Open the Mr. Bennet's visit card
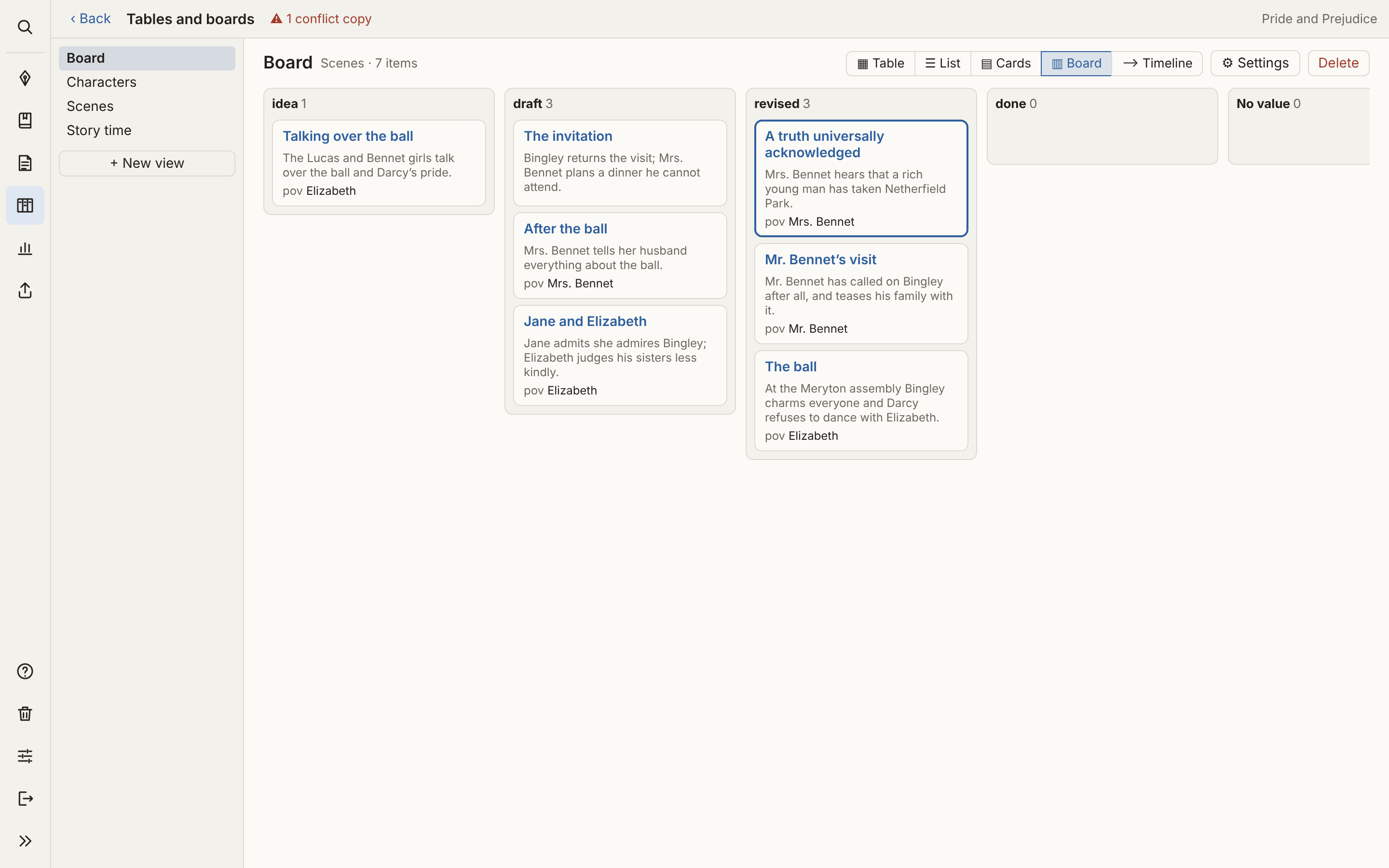Image resolution: width=1389 pixels, height=868 pixels. pyautogui.click(x=861, y=294)
